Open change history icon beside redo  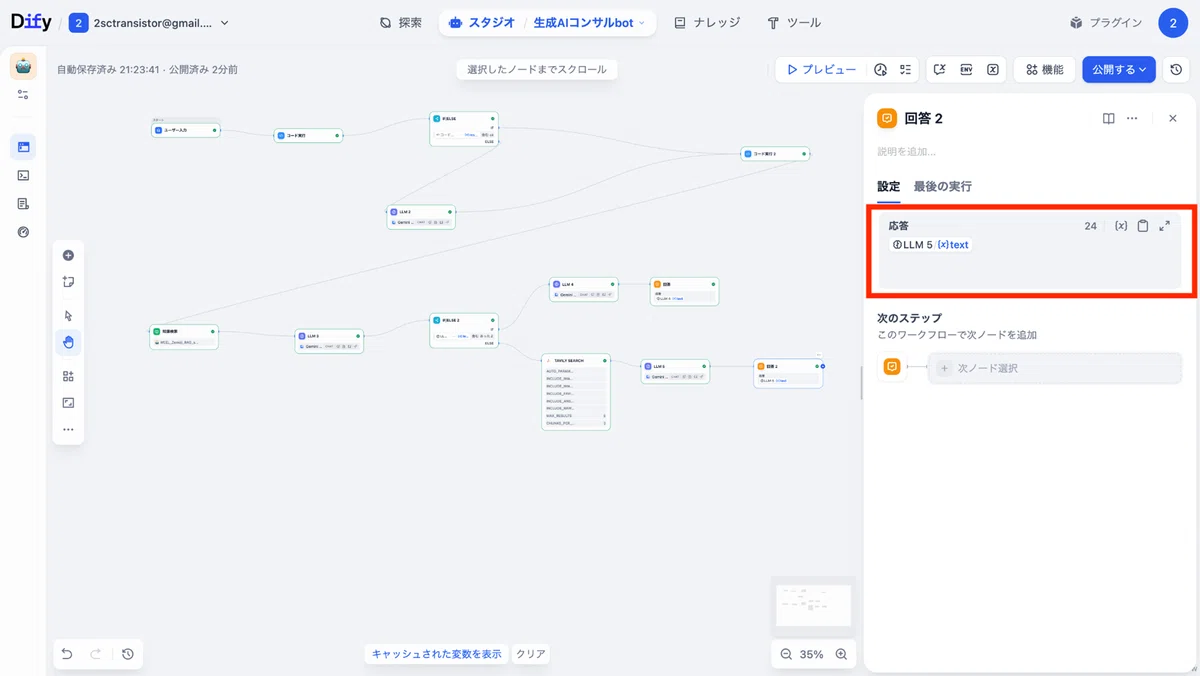pos(128,654)
